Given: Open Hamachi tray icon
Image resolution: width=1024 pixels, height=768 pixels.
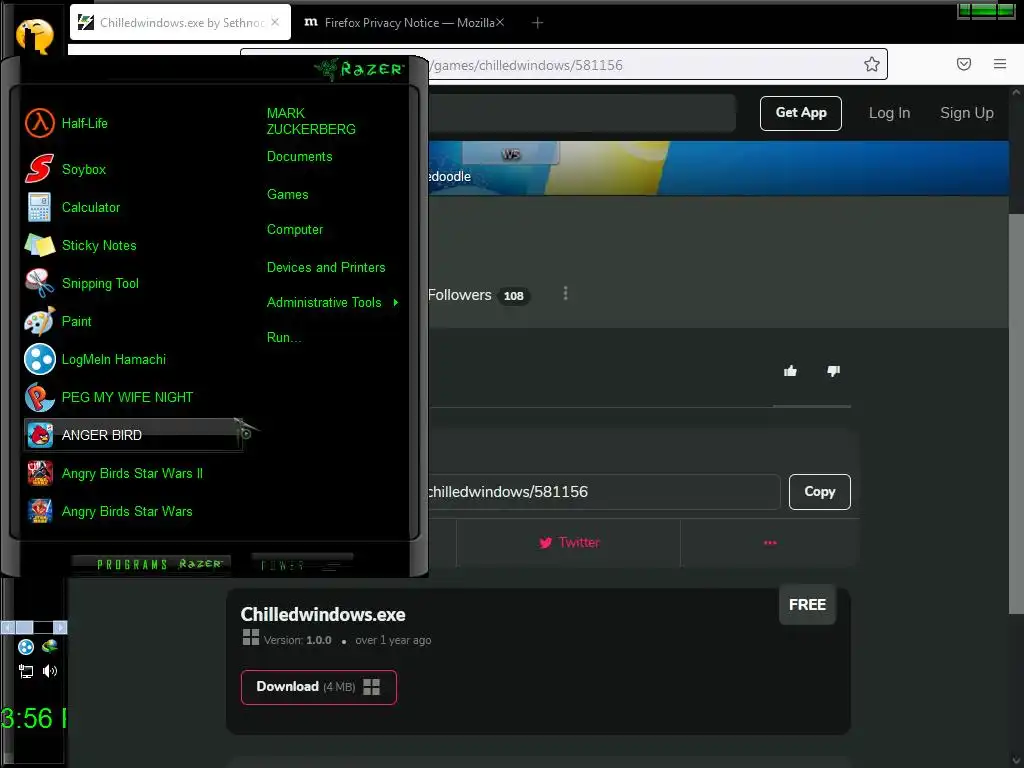Looking at the screenshot, I should pyautogui.click(x=26, y=647).
